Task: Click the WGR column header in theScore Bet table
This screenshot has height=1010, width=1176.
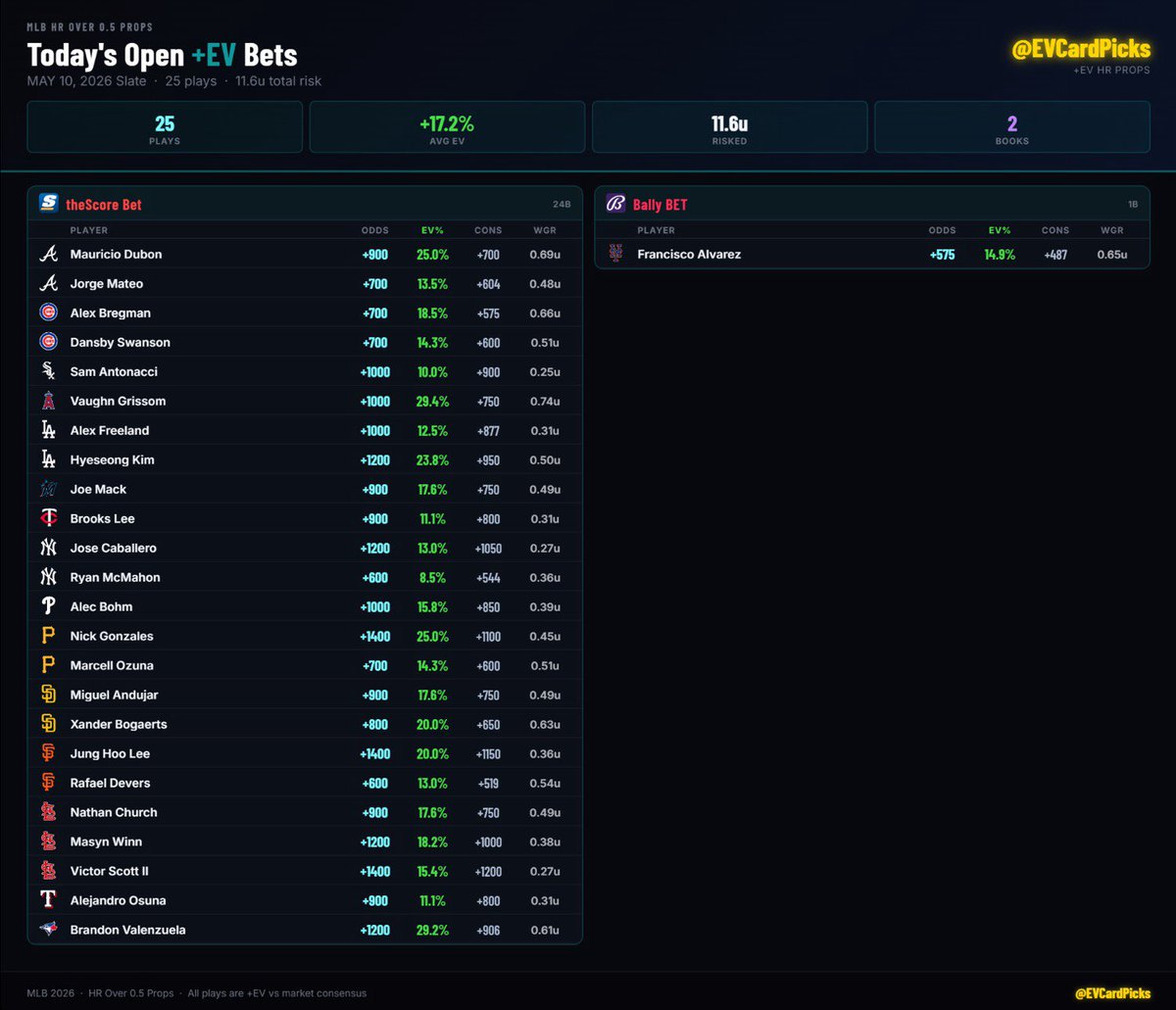Action: click(545, 230)
